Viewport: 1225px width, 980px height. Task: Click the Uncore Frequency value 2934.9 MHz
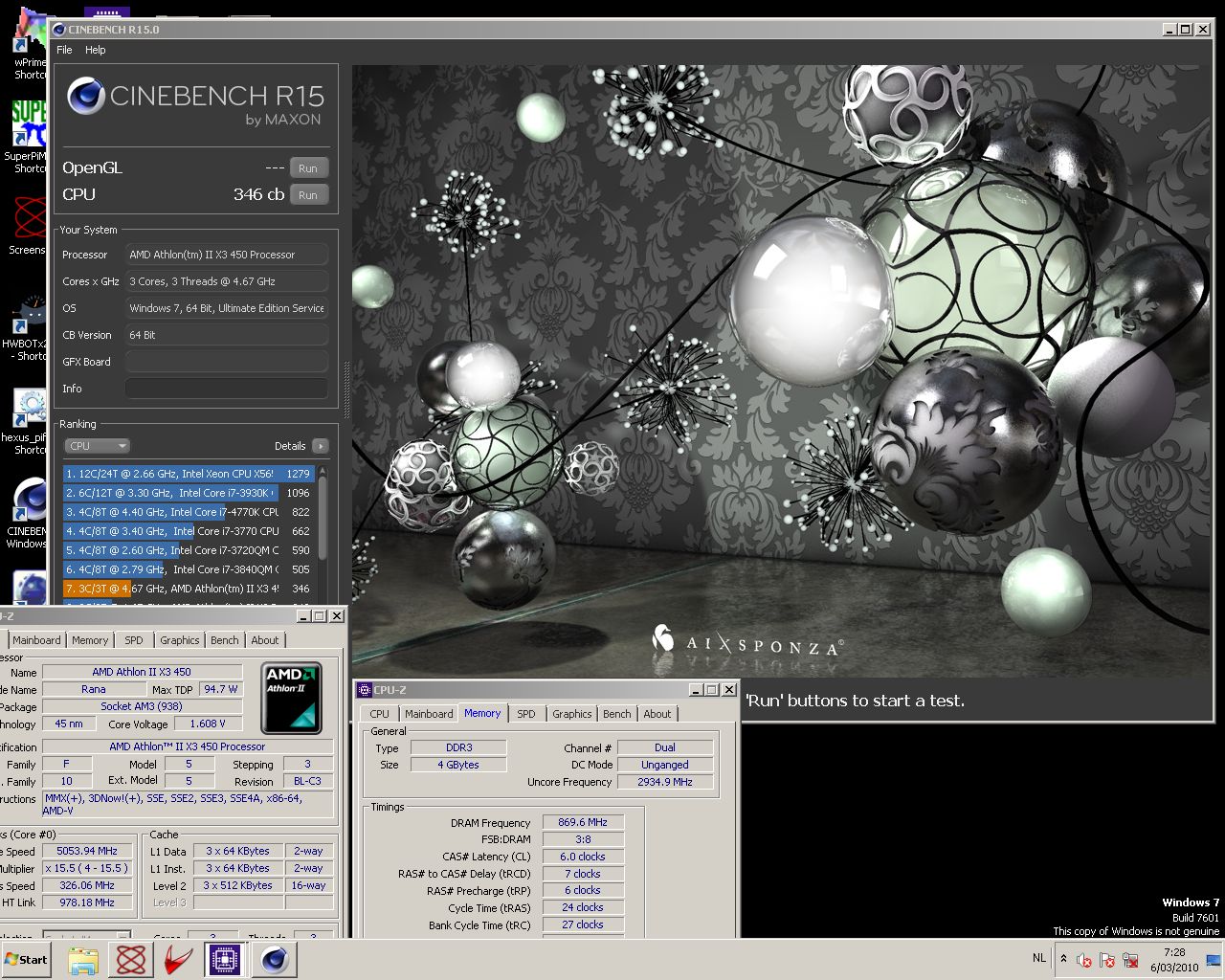point(665,782)
